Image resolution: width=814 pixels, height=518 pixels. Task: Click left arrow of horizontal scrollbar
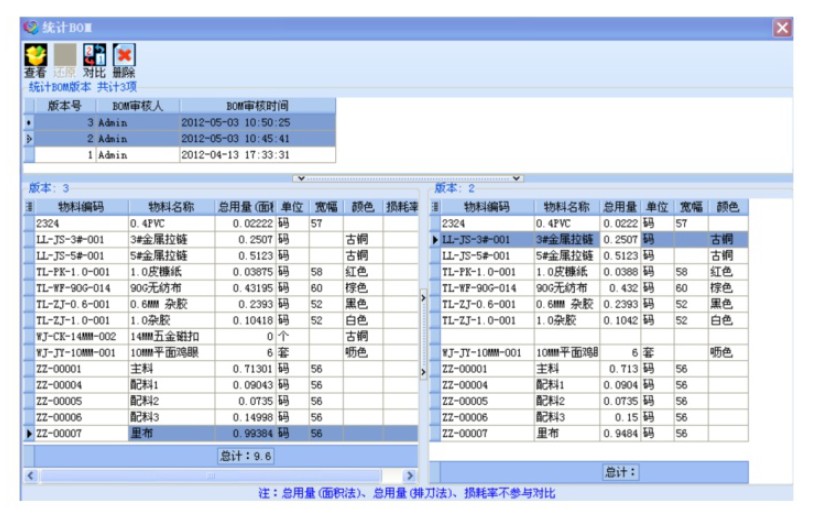point(31,475)
